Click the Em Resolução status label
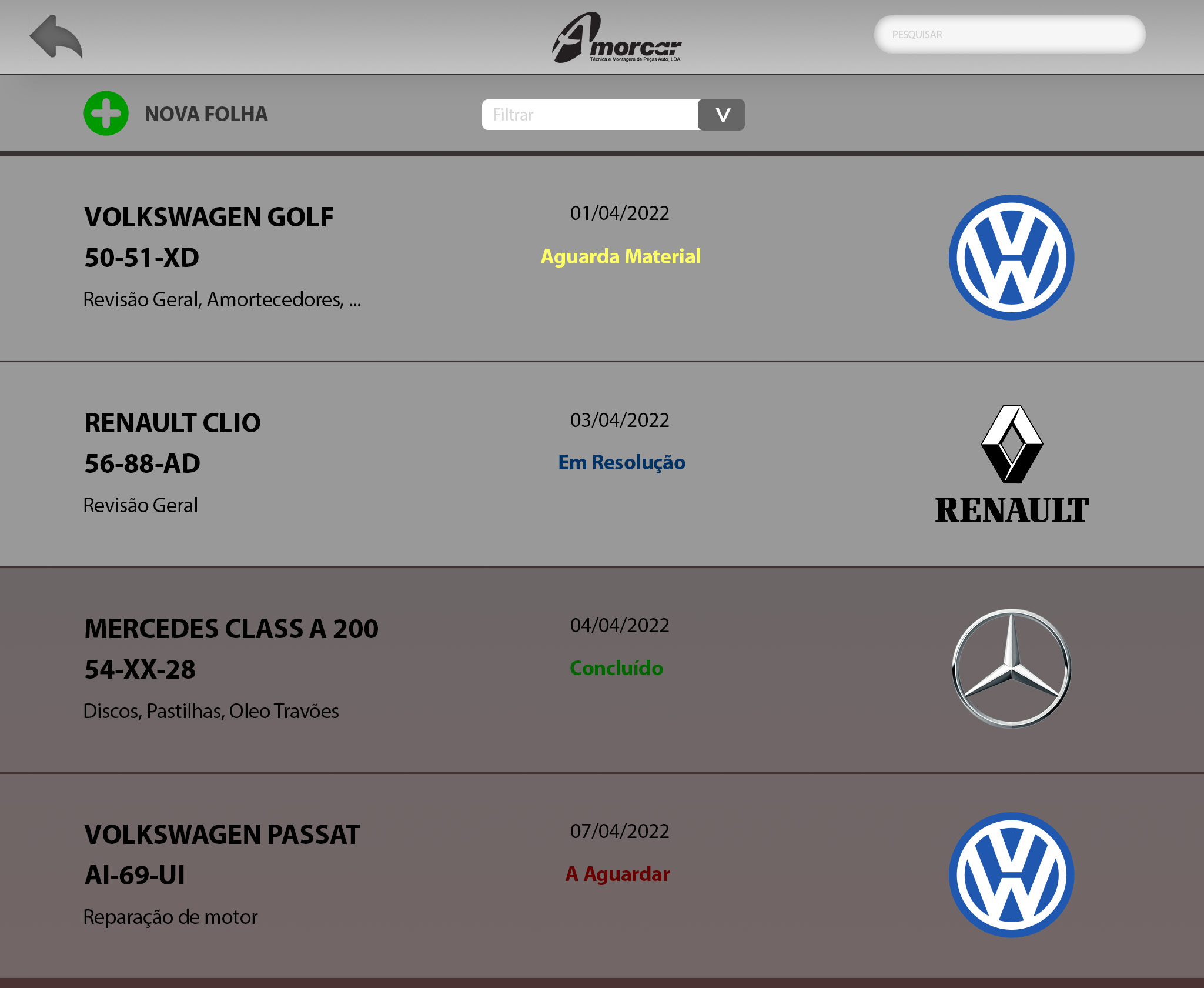 click(621, 463)
